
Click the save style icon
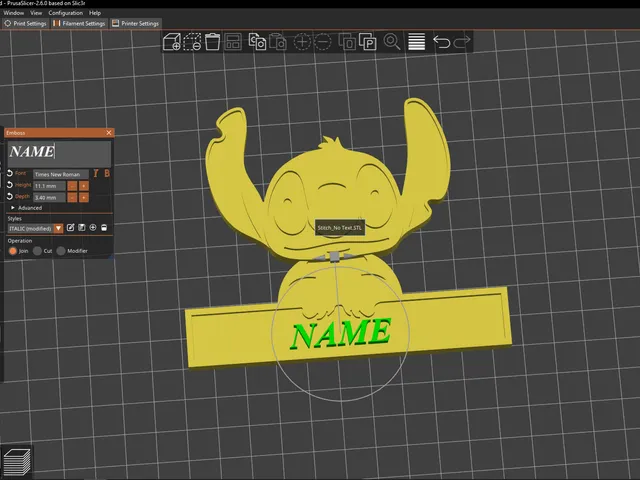(x=82, y=228)
